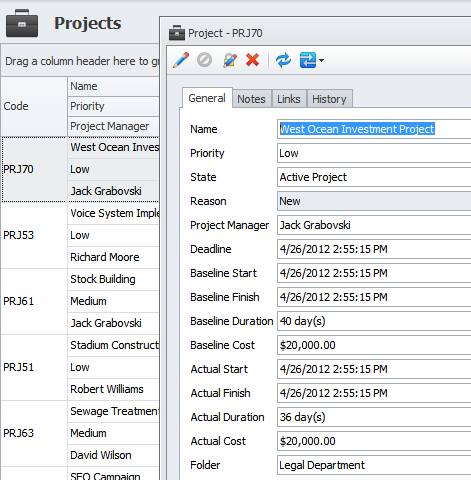Screen dimensions: 471x480
Task: Click the Actual Start date field
Action: [x=374, y=369]
